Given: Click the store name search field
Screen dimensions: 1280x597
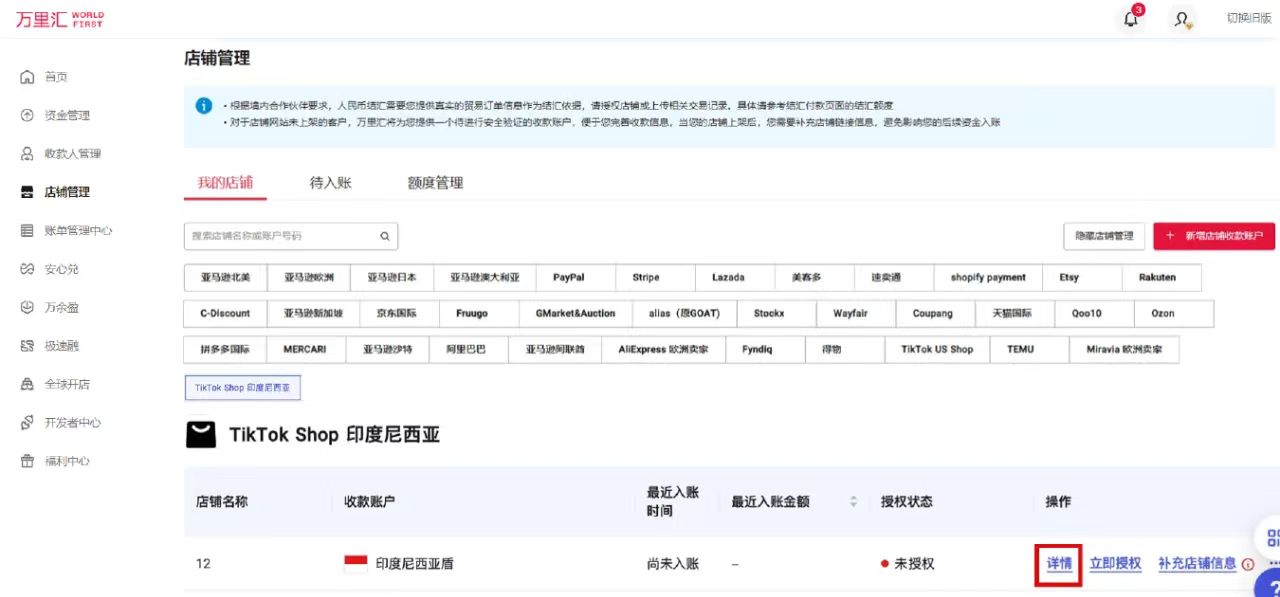Looking at the screenshot, I should [280, 236].
